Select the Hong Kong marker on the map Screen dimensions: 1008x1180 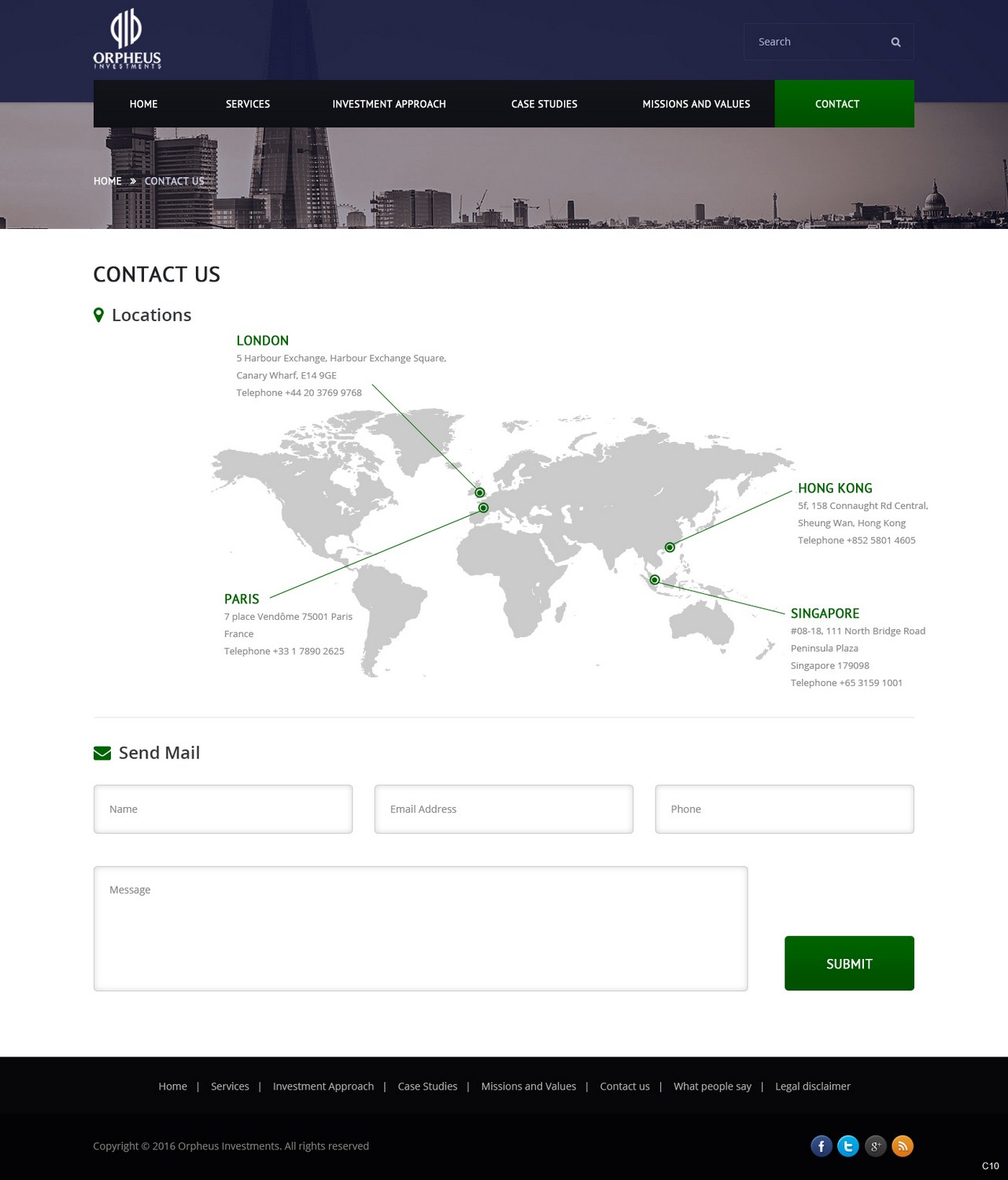click(x=669, y=547)
